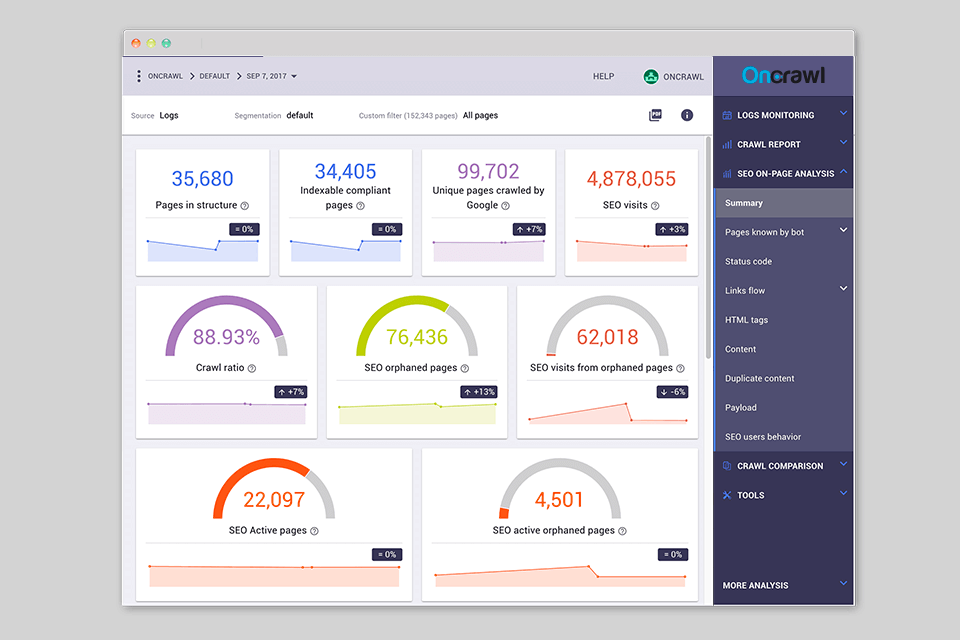Expand the Crawl Report section chevron
This screenshot has width=960, height=640.
pyautogui.click(x=843, y=143)
